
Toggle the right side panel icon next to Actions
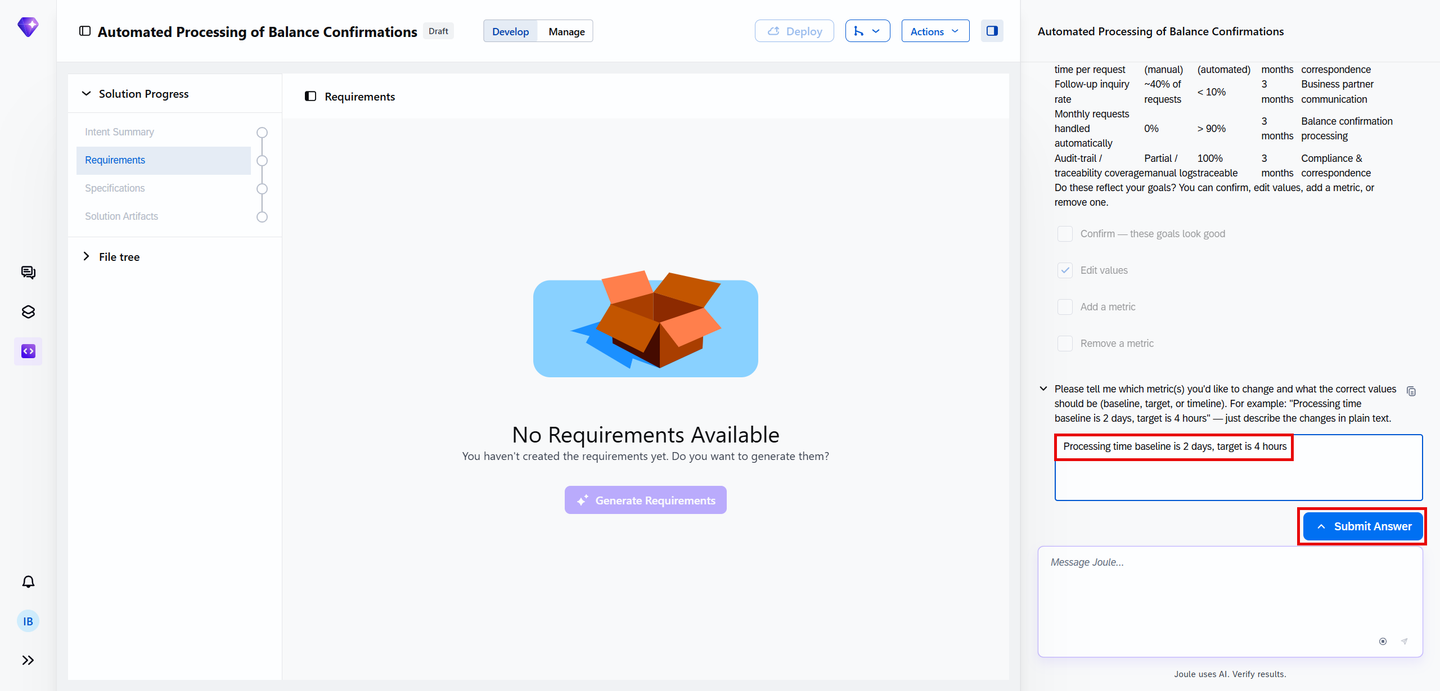[992, 31]
